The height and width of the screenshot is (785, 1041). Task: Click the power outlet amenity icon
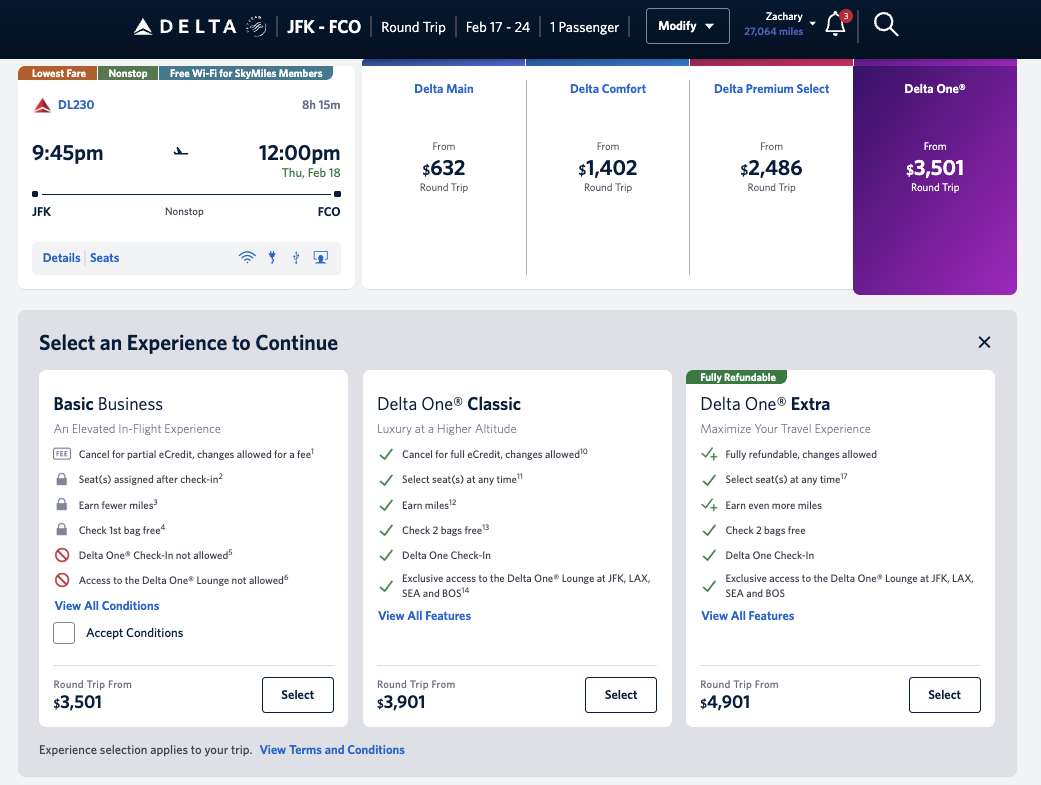click(x=272, y=258)
